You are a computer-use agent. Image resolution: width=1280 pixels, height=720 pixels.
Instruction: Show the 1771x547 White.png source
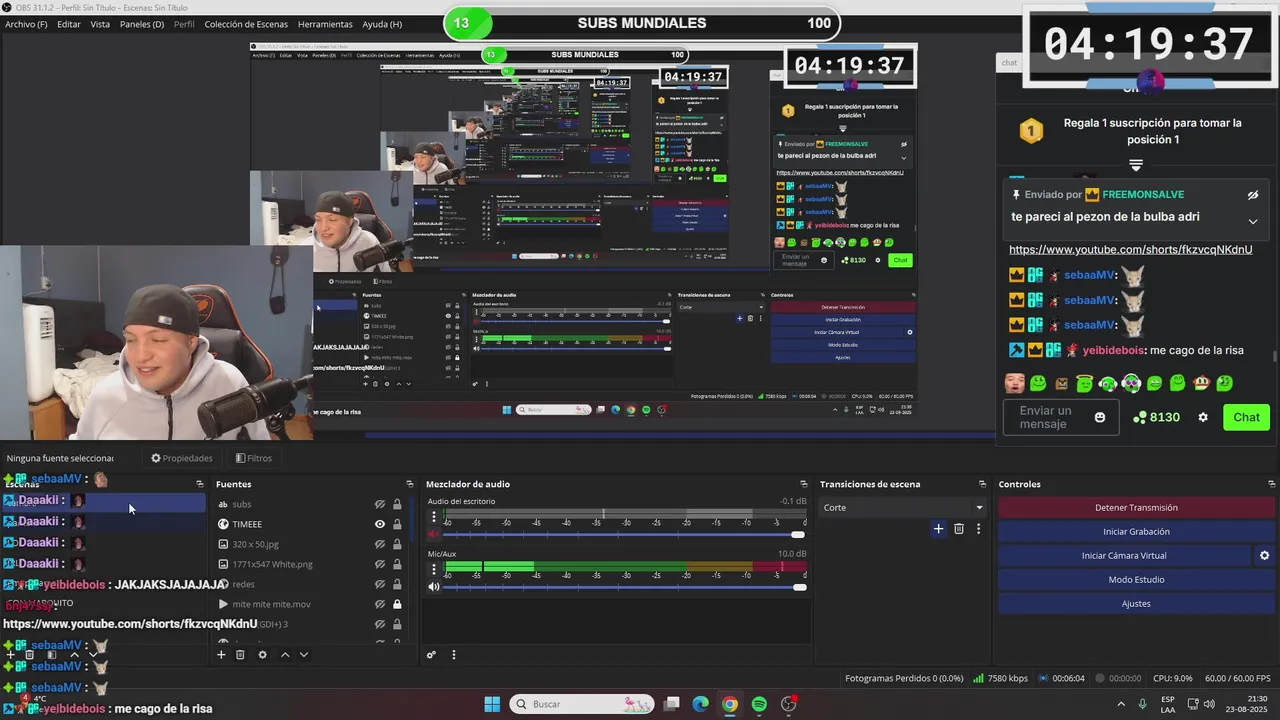pos(380,564)
